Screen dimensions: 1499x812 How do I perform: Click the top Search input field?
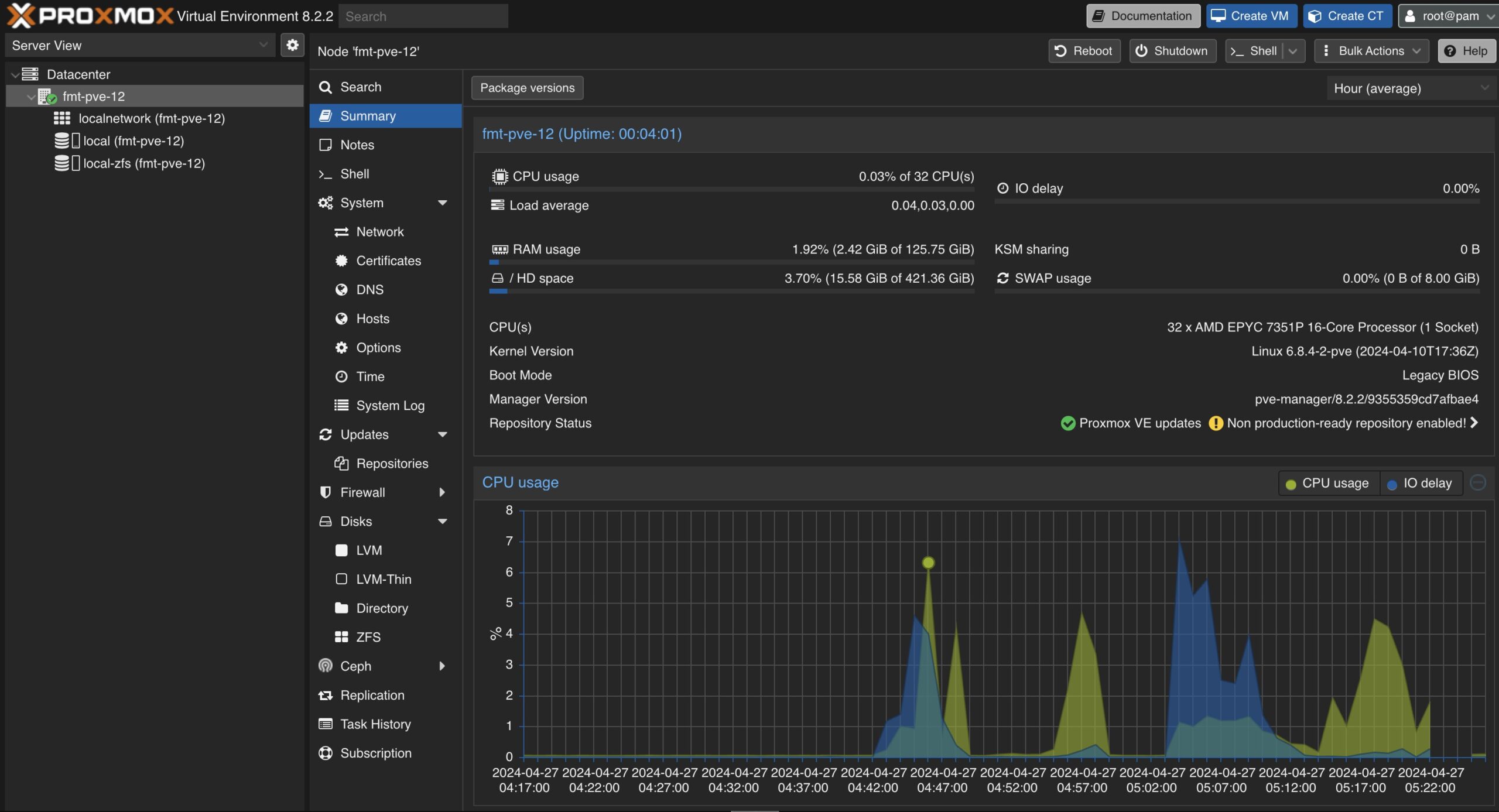423,16
